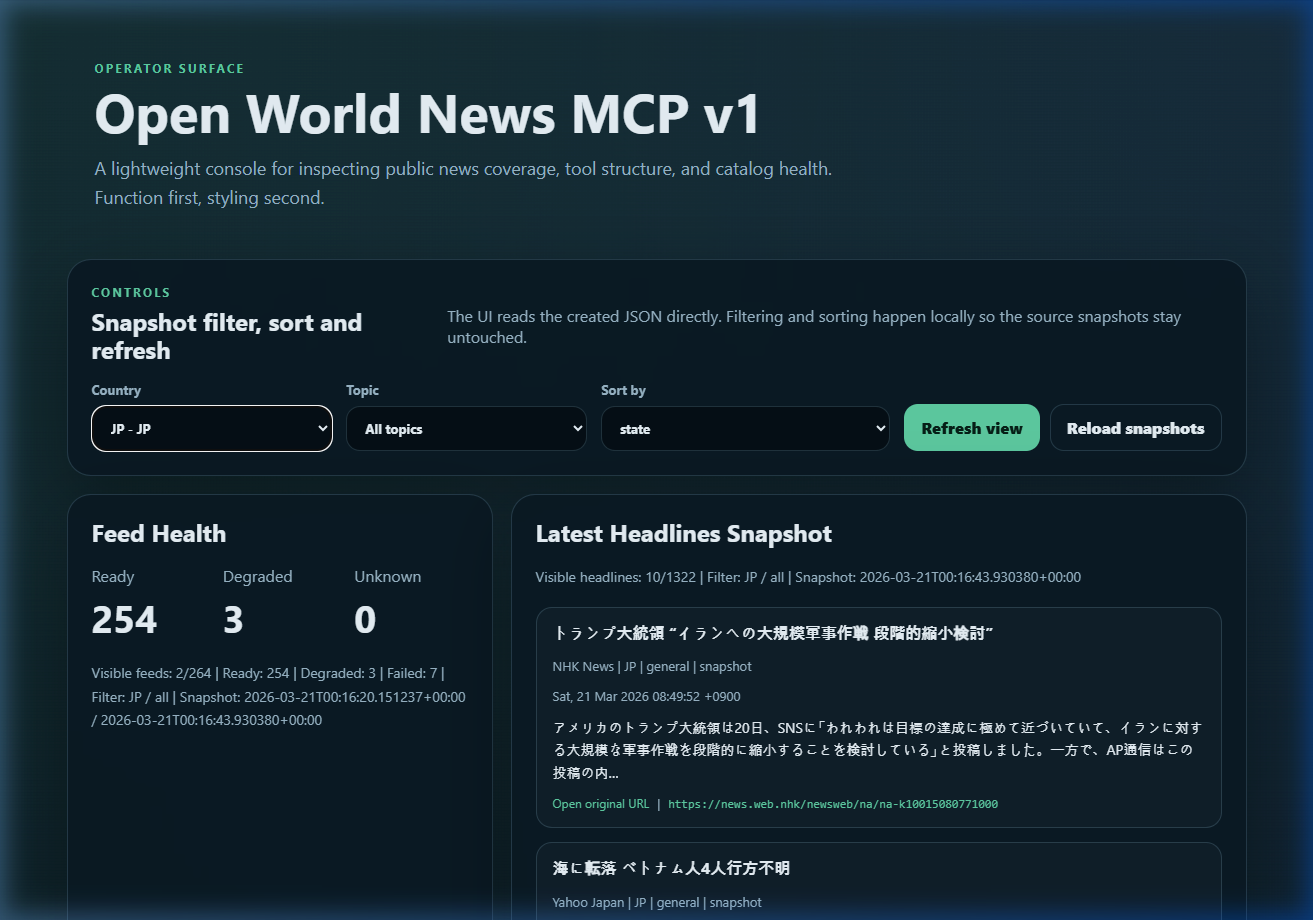Click the Latest Headlines Snapshot heading
Screen dimensions: 1313x920
[684, 534]
